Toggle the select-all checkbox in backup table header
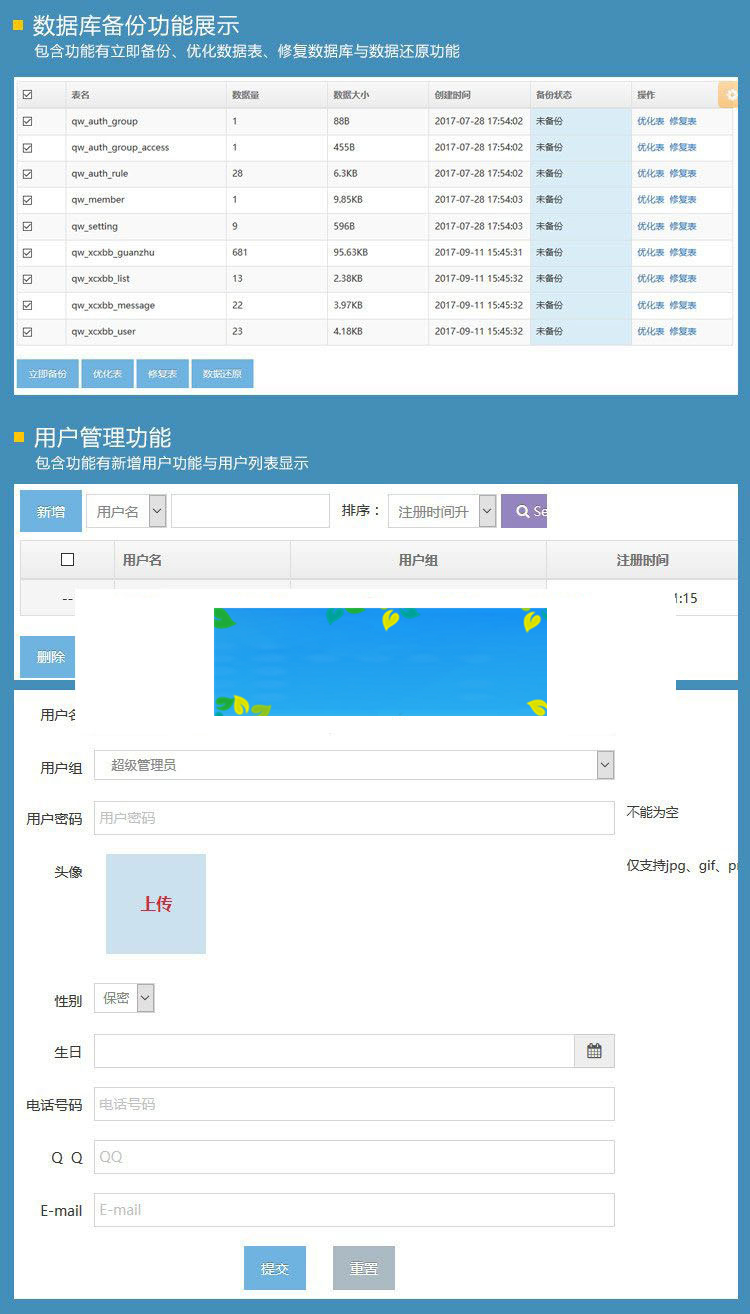The height and width of the screenshot is (1314, 750). coord(28,95)
